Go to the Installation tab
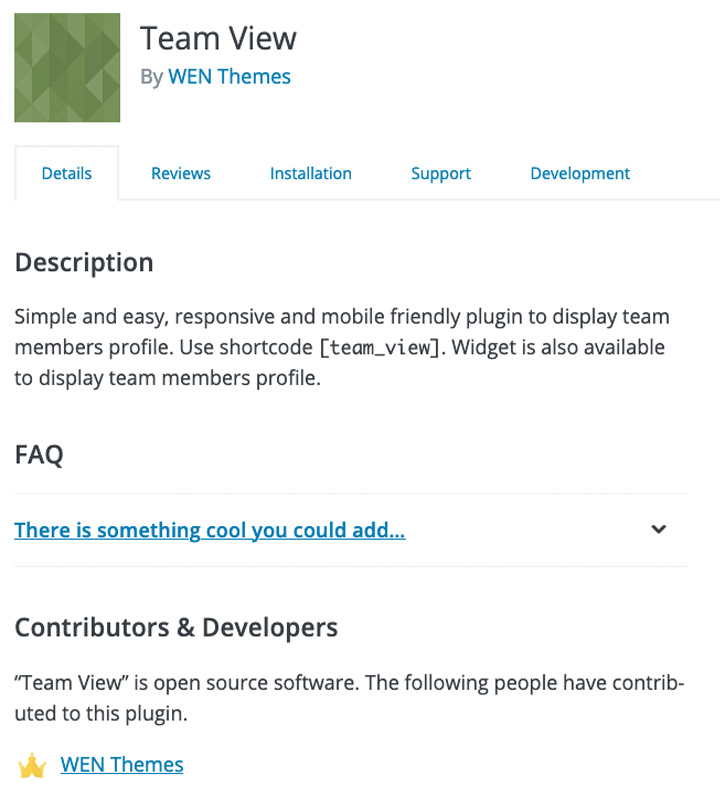This screenshot has height=800, width=720. (x=311, y=173)
